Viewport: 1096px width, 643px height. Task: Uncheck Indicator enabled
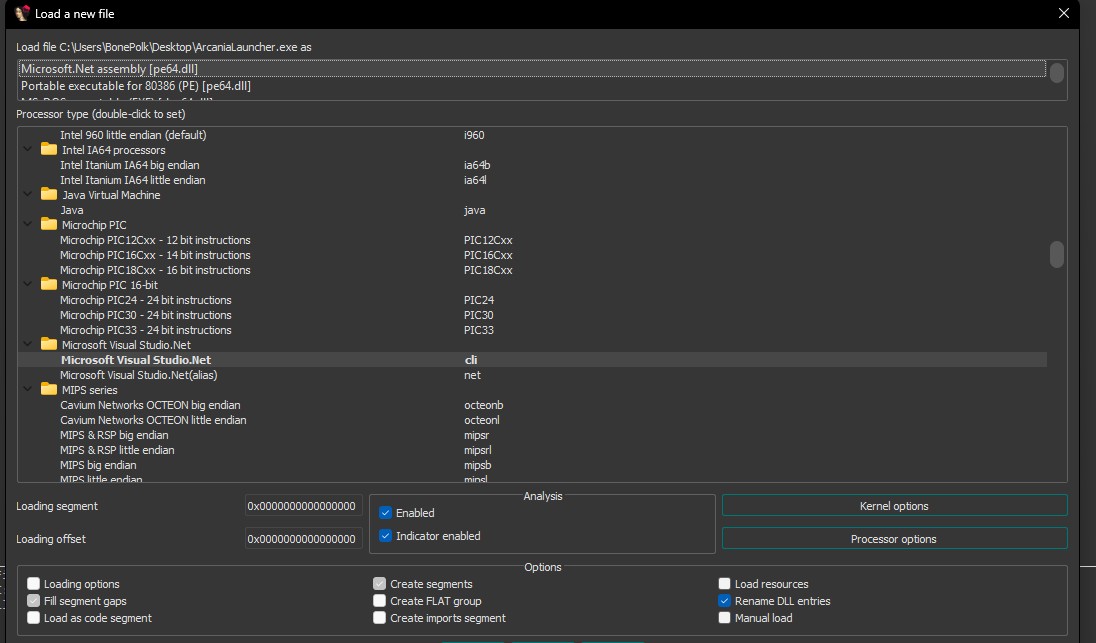[x=385, y=536]
